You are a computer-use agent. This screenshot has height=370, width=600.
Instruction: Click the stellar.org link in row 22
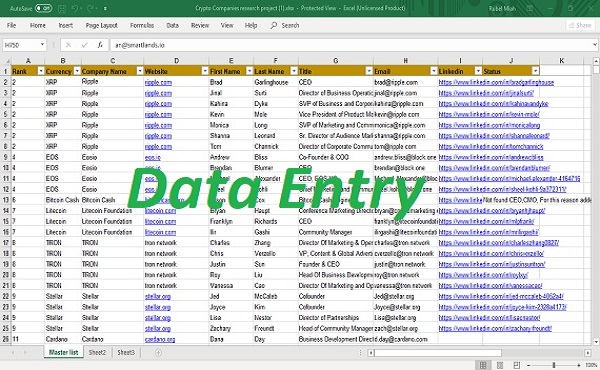coord(158,297)
